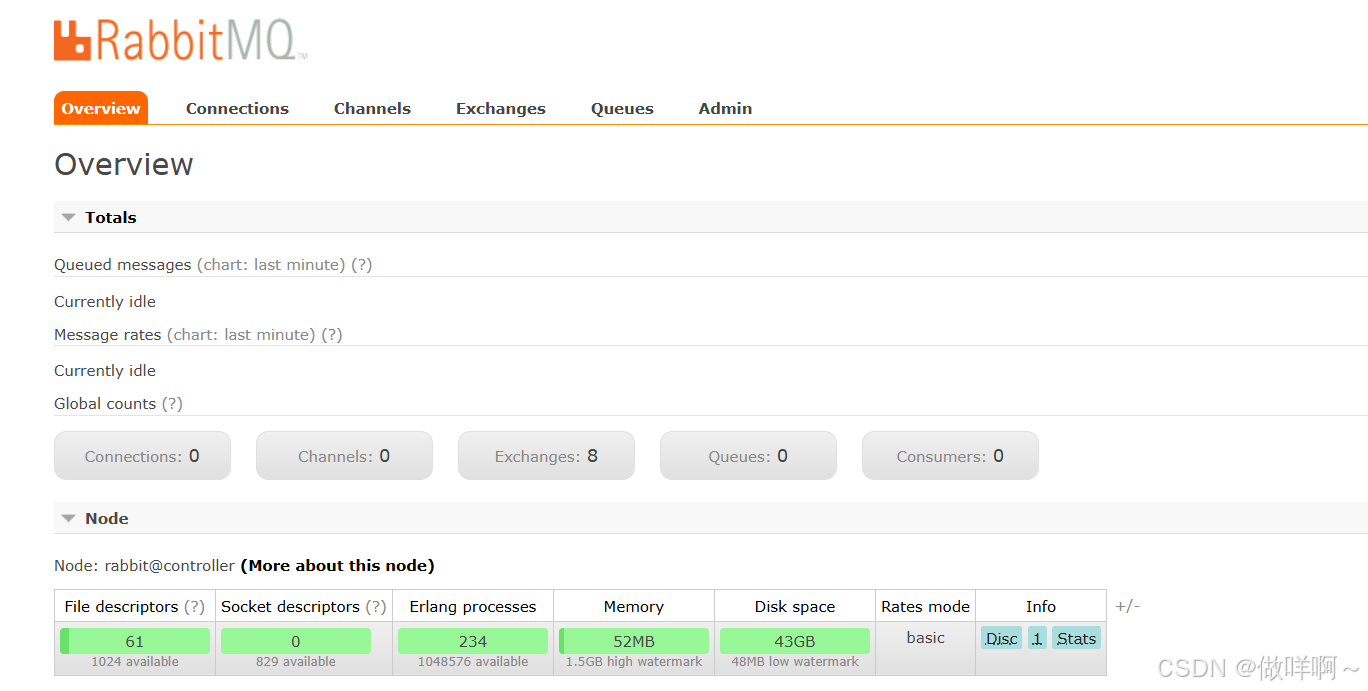Viewport: 1368px width, 691px height.
Task: Click the Memory column header
Action: click(634, 606)
